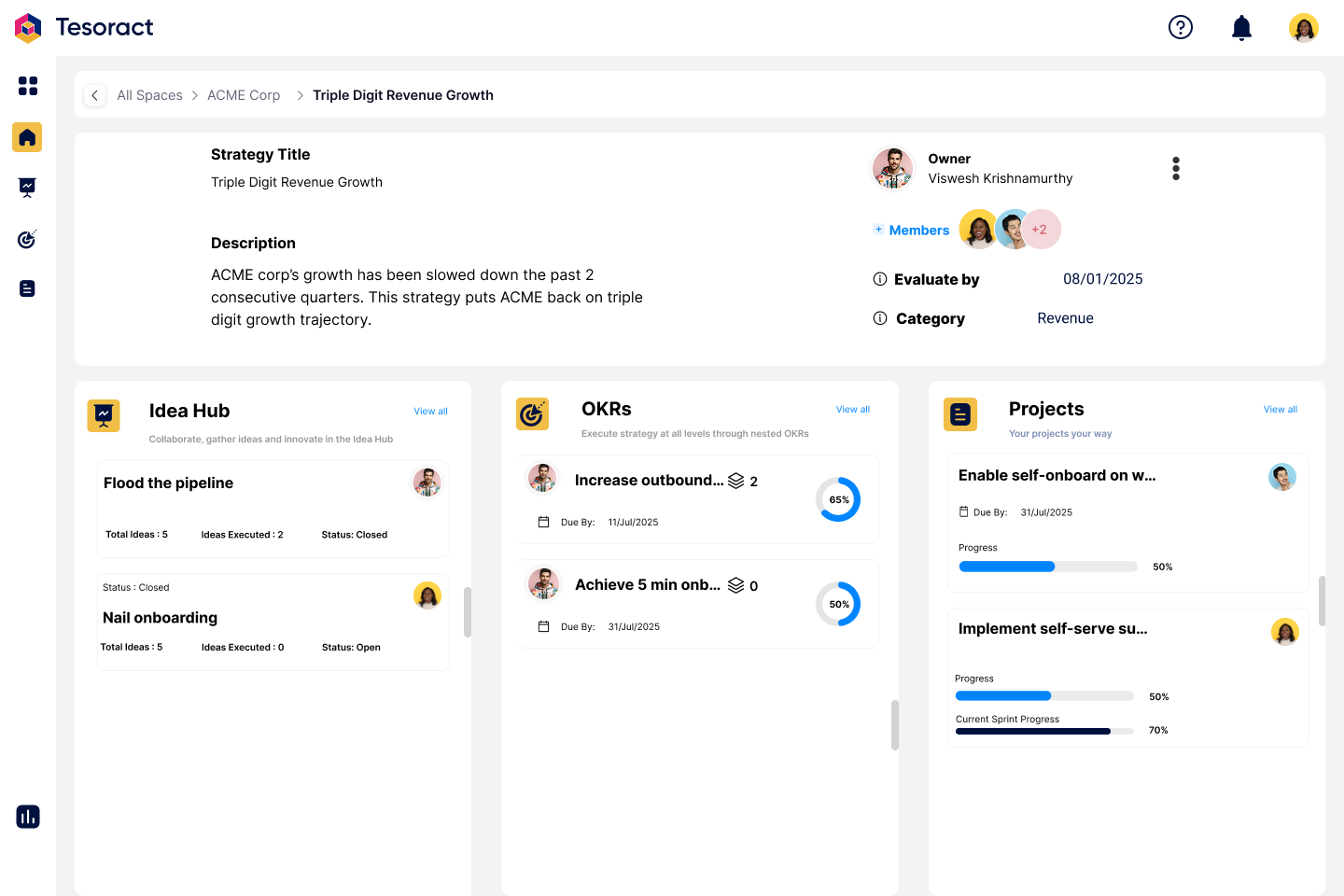The width and height of the screenshot is (1344, 896).
Task: View all items in Idea Hub
Action: click(x=431, y=411)
